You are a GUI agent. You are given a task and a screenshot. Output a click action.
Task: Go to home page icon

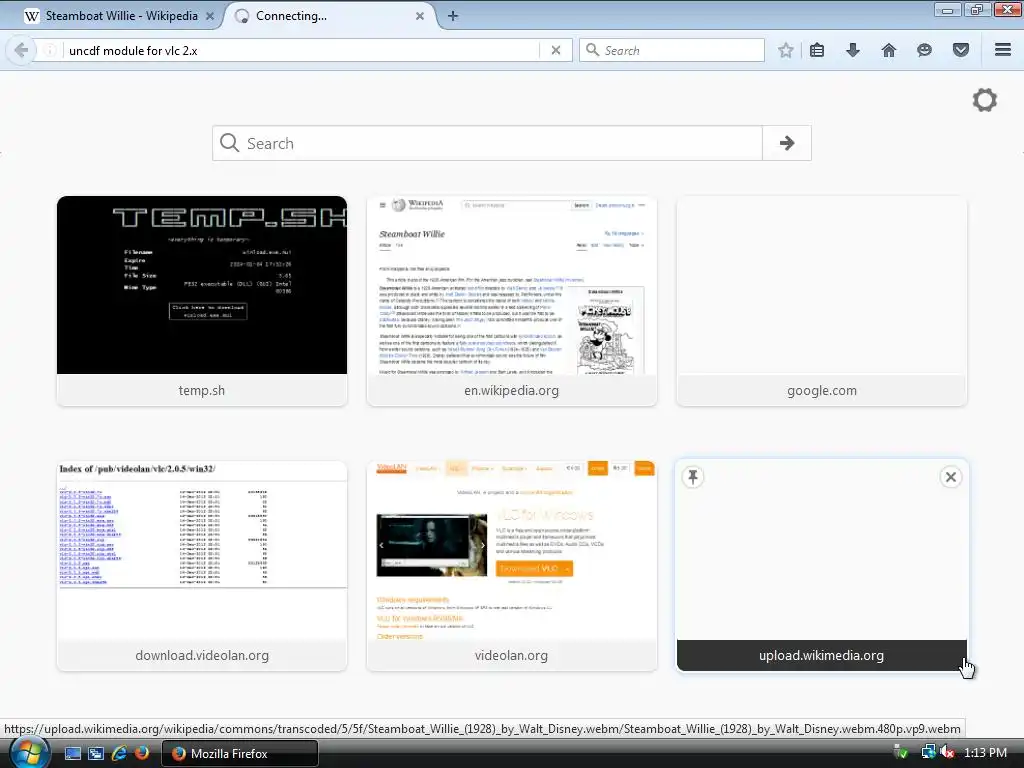click(x=889, y=50)
